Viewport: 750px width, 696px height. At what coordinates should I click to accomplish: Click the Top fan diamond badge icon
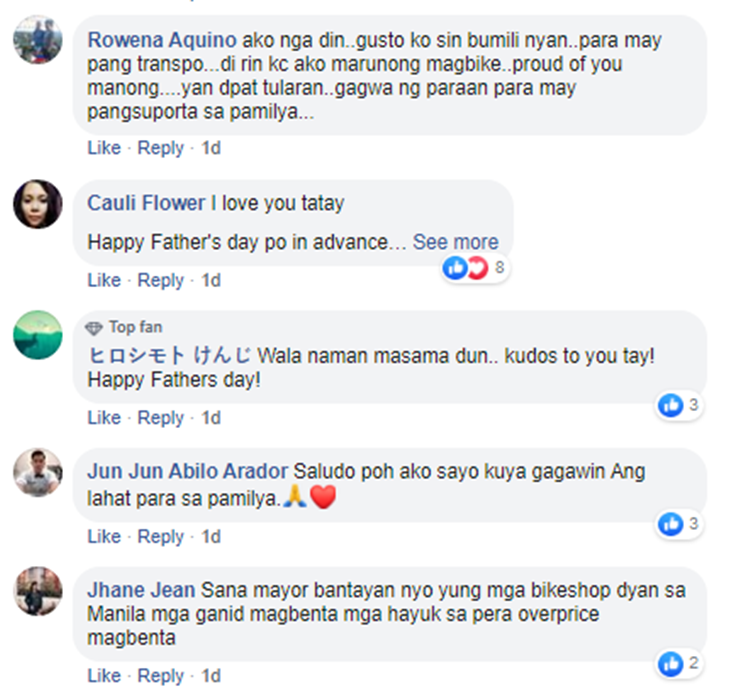[x=94, y=328]
